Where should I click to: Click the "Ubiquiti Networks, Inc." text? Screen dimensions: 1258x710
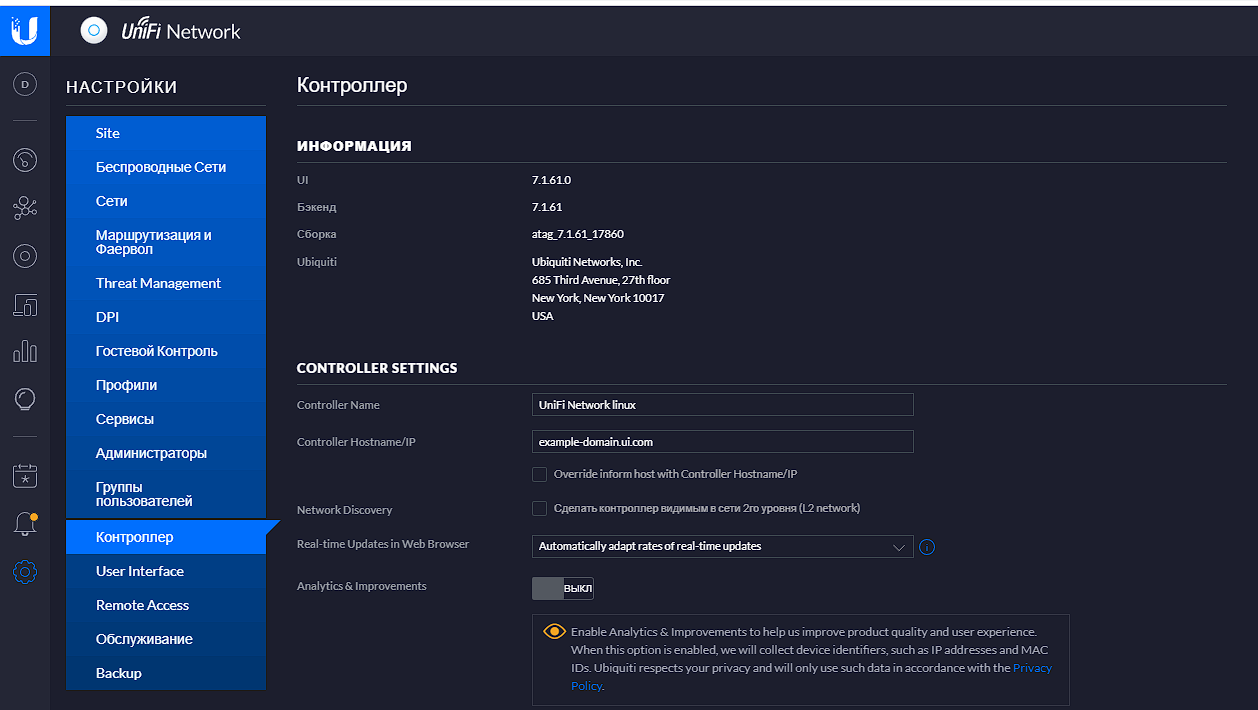587,262
